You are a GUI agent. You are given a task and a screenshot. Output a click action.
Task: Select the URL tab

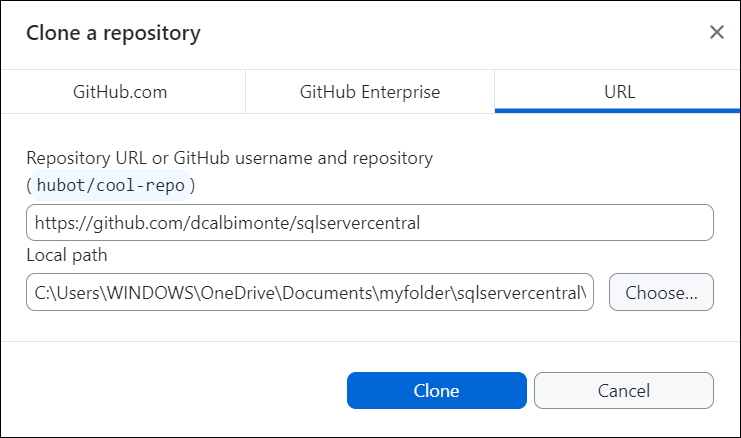coord(620,92)
